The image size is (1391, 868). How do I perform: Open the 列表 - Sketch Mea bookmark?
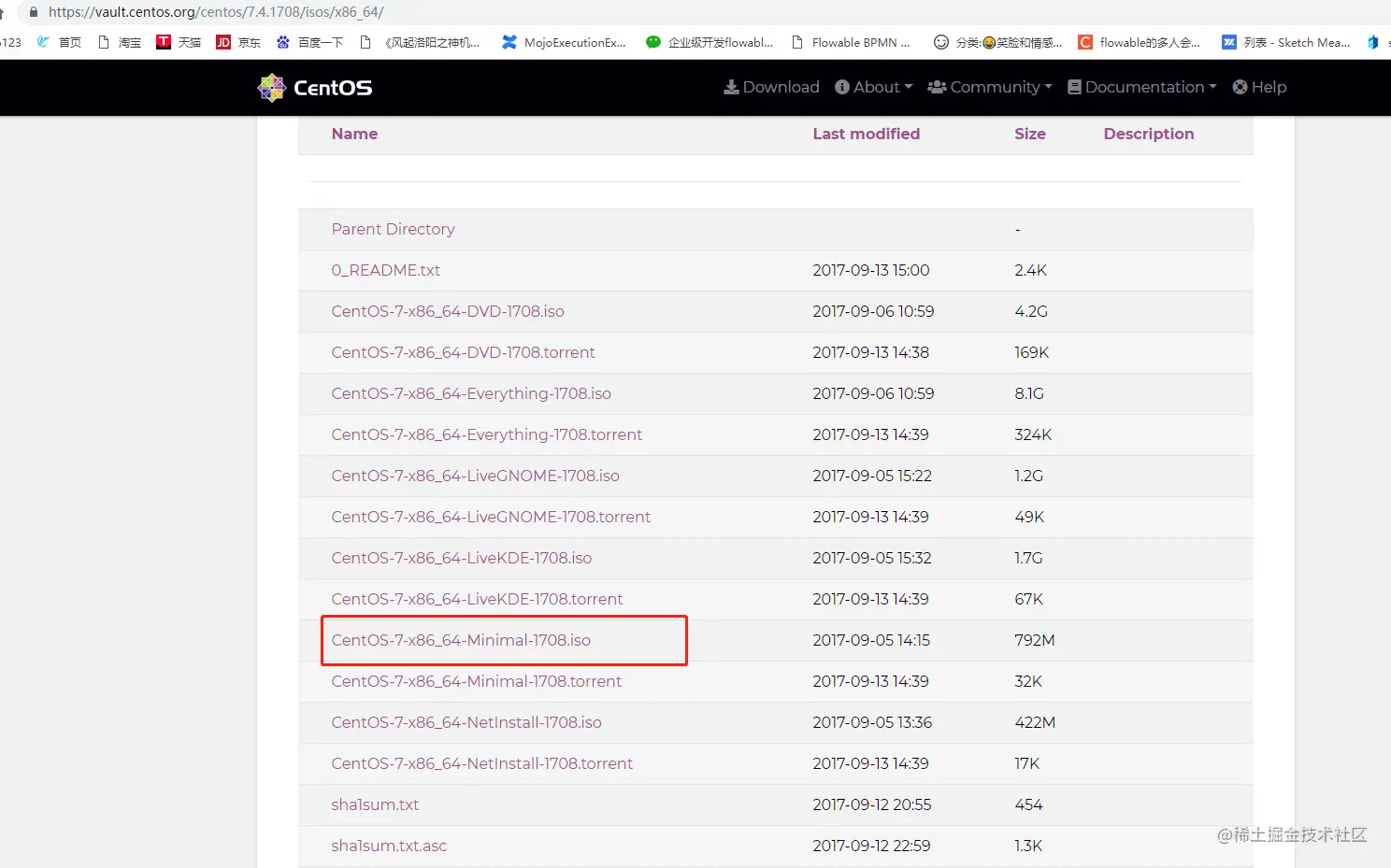pyautogui.click(x=1286, y=42)
